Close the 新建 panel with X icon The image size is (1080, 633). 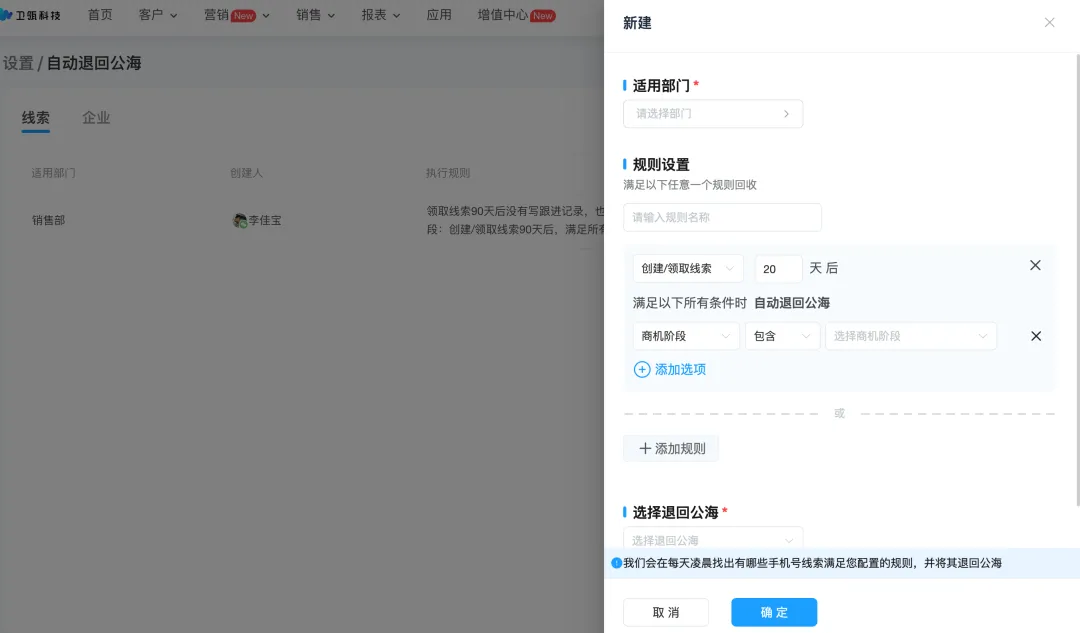tap(1049, 23)
